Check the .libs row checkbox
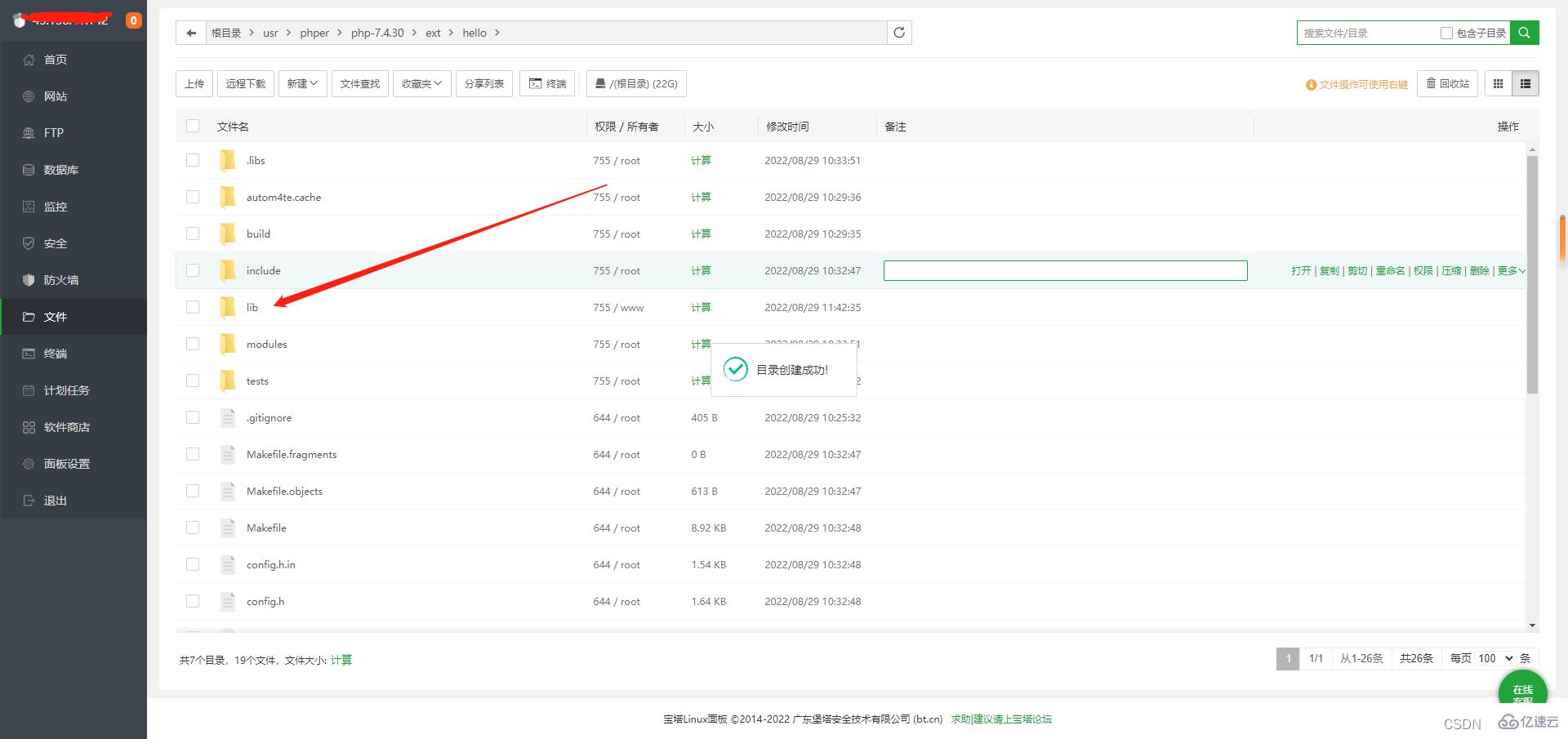Screen dimensions: 1568x739 [x=193, y=160]
